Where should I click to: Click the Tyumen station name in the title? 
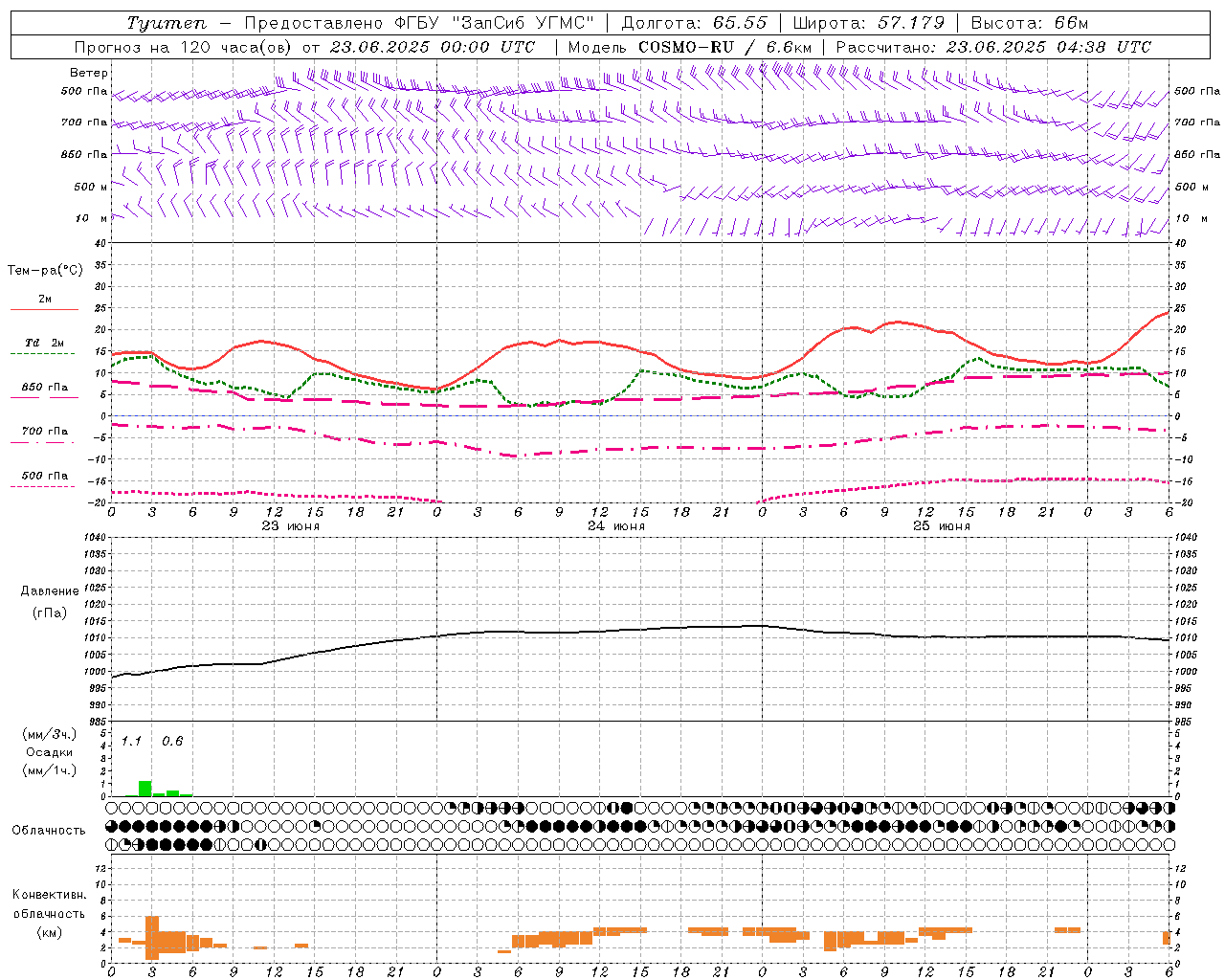(167, 23)
